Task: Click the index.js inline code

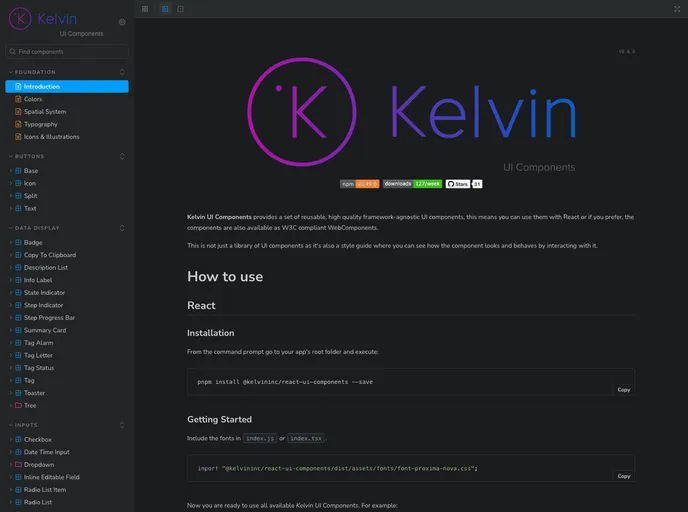Action: click(260, 438)
